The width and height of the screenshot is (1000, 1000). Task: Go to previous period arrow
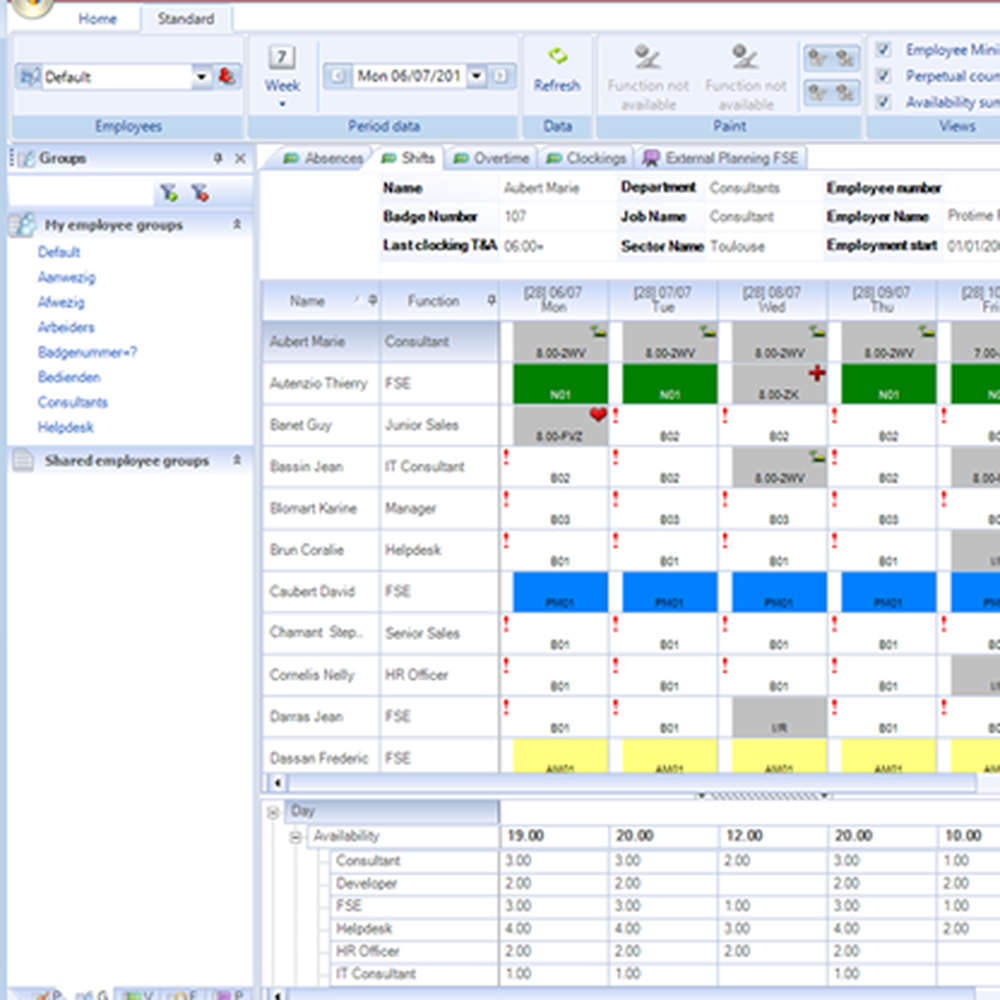point(338,76)
